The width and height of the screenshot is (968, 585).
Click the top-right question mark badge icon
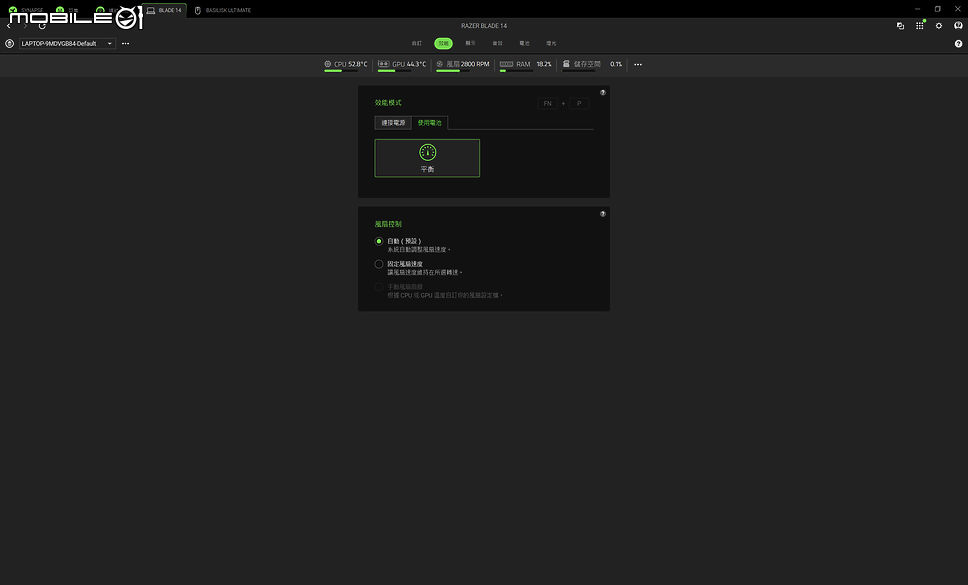(958, 25)
